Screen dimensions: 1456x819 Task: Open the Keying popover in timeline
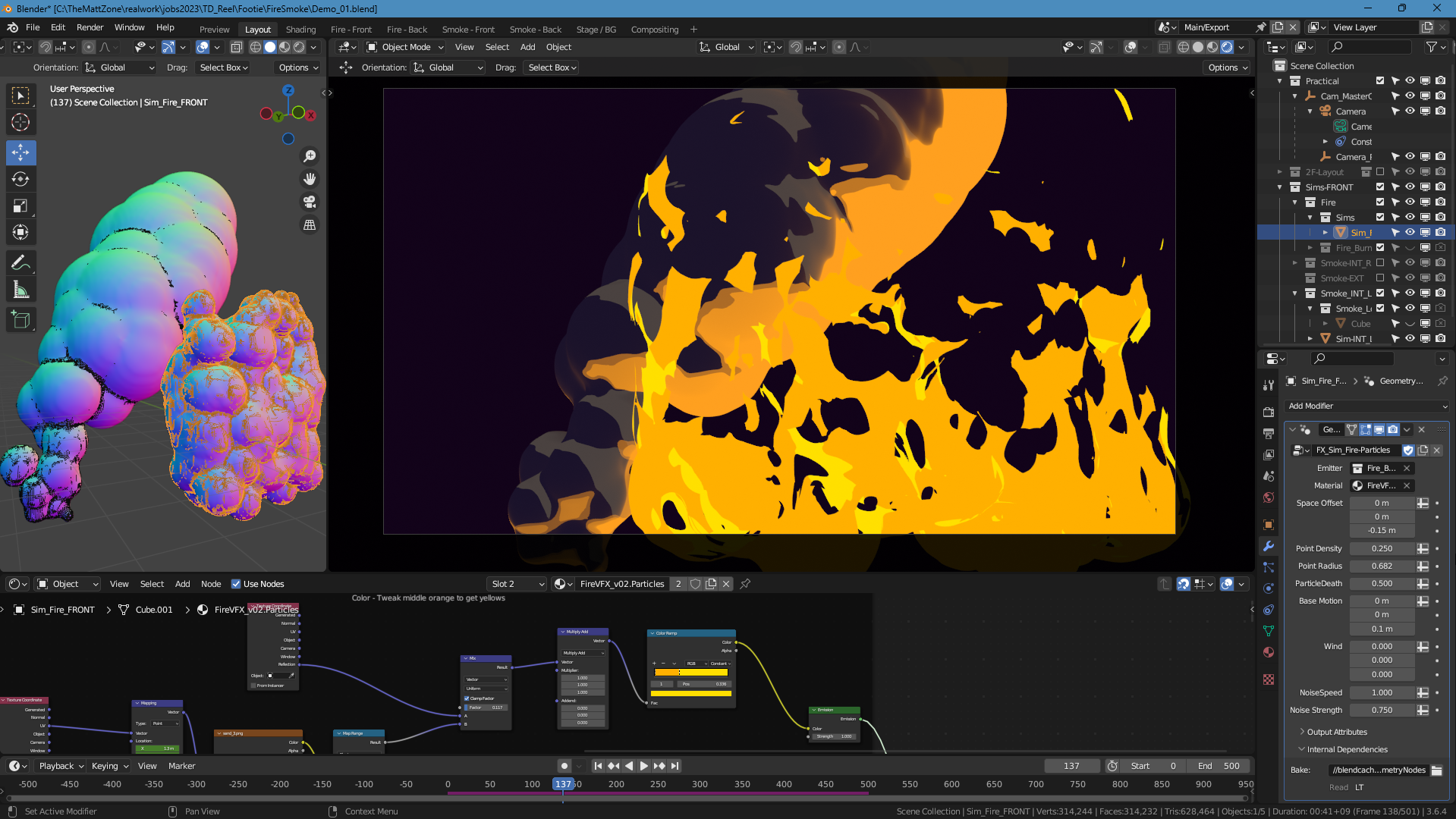108,766
